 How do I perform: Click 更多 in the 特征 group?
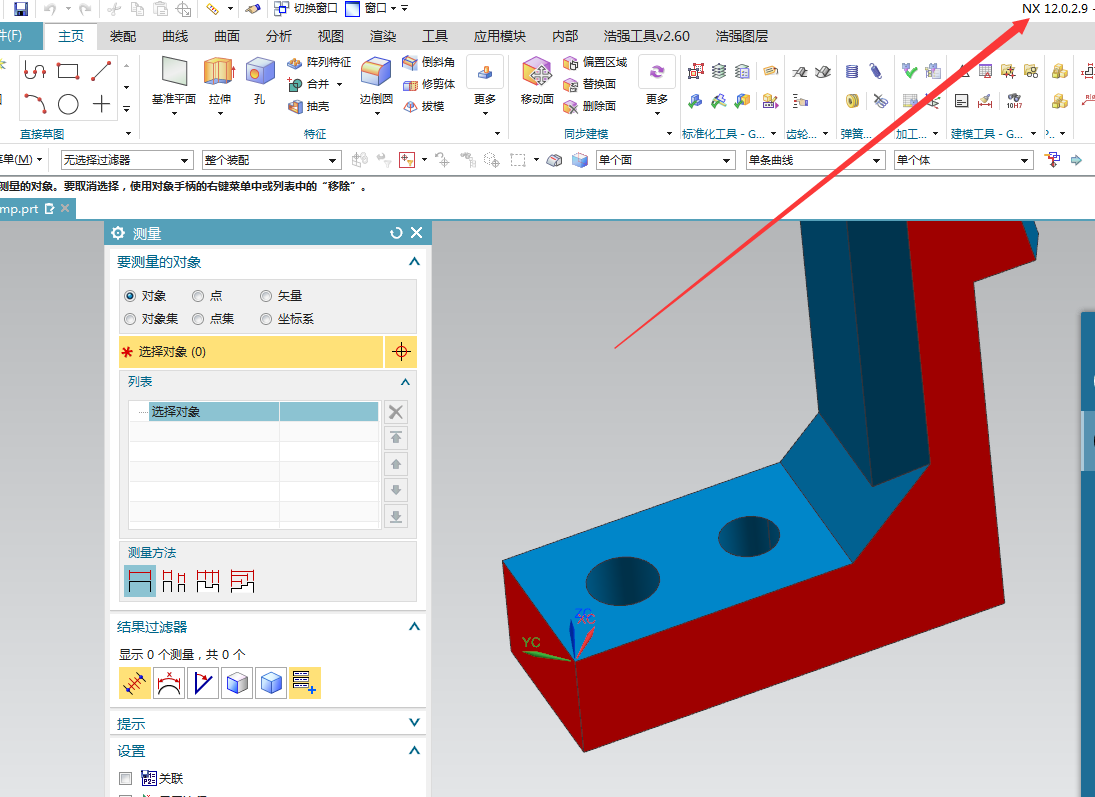[x=485, y=85]
